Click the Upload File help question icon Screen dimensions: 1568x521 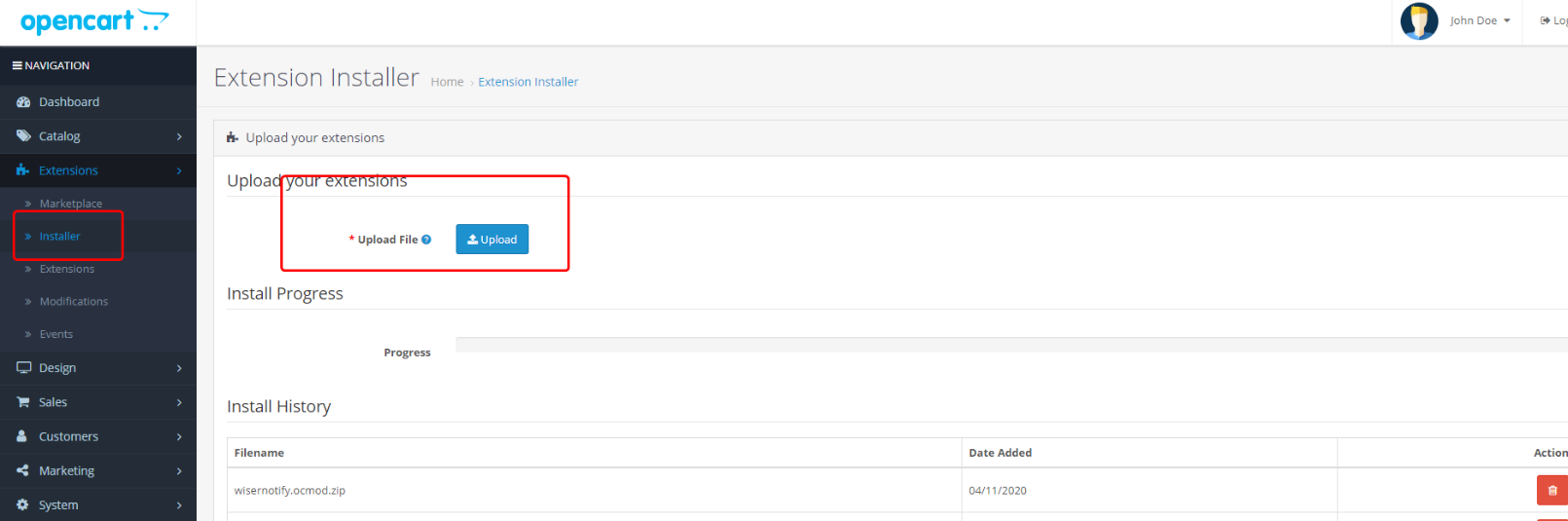(x=426, y=240)
